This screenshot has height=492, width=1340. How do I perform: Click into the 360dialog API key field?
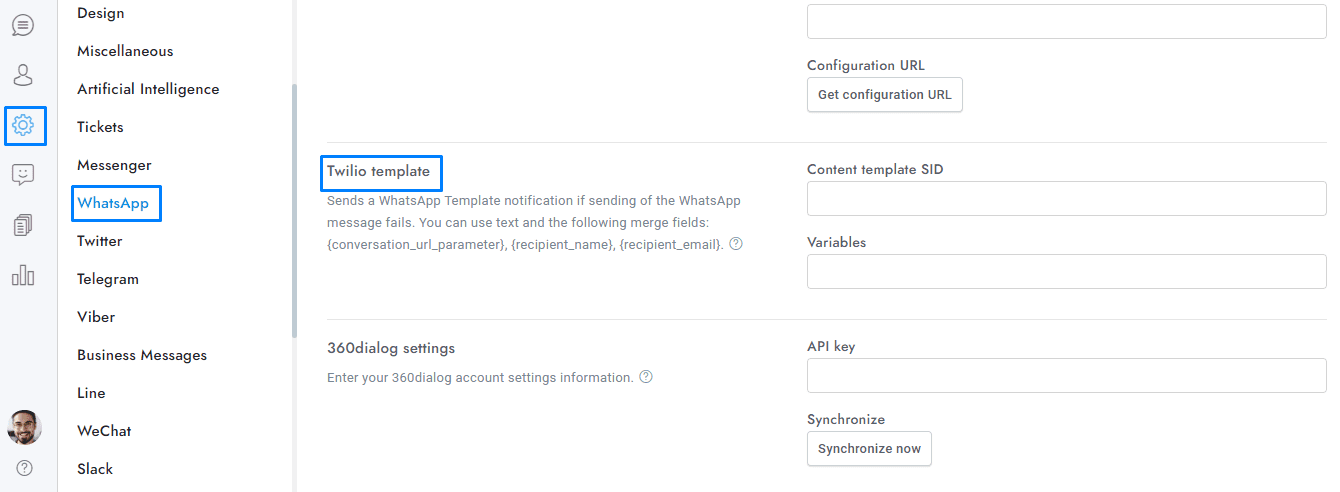coord(1066,376)
